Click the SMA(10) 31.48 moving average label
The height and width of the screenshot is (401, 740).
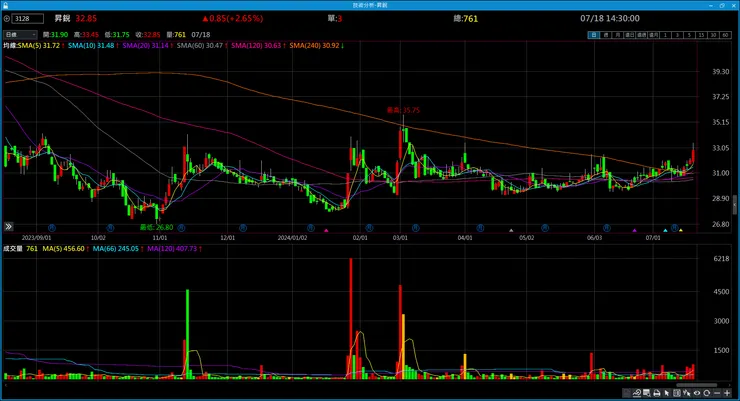(92, 45)
